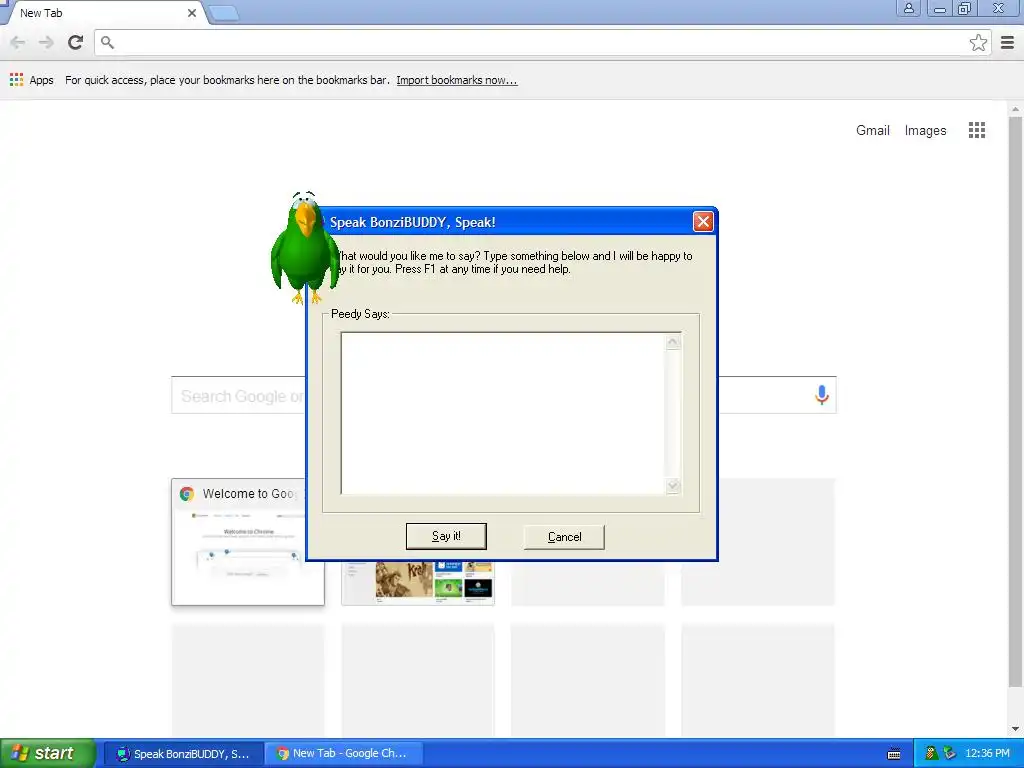
Task: Click the Import bookmarks now link
Action: [456, 80]
